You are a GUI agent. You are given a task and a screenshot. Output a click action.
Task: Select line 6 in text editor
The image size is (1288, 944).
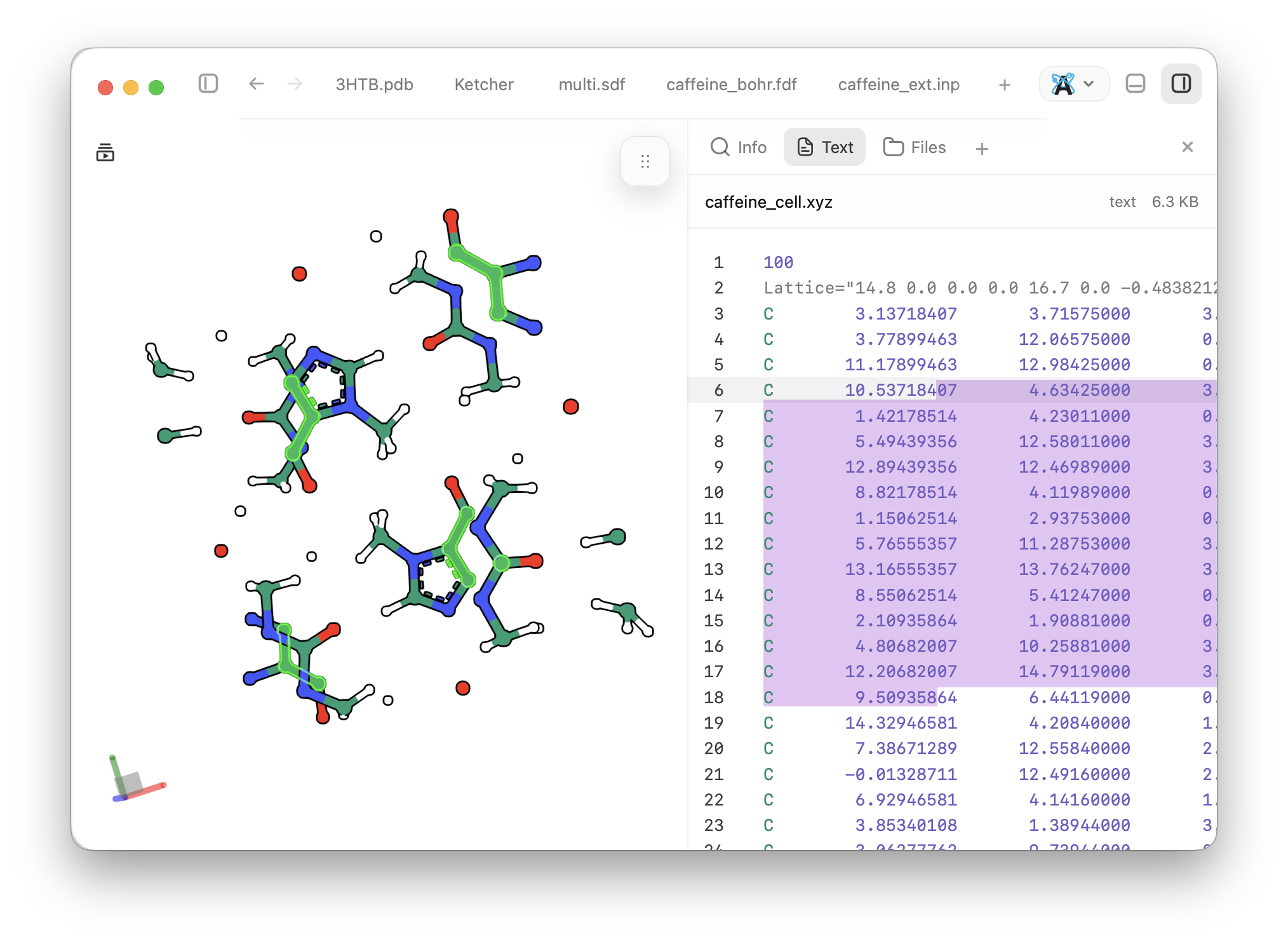952,390
